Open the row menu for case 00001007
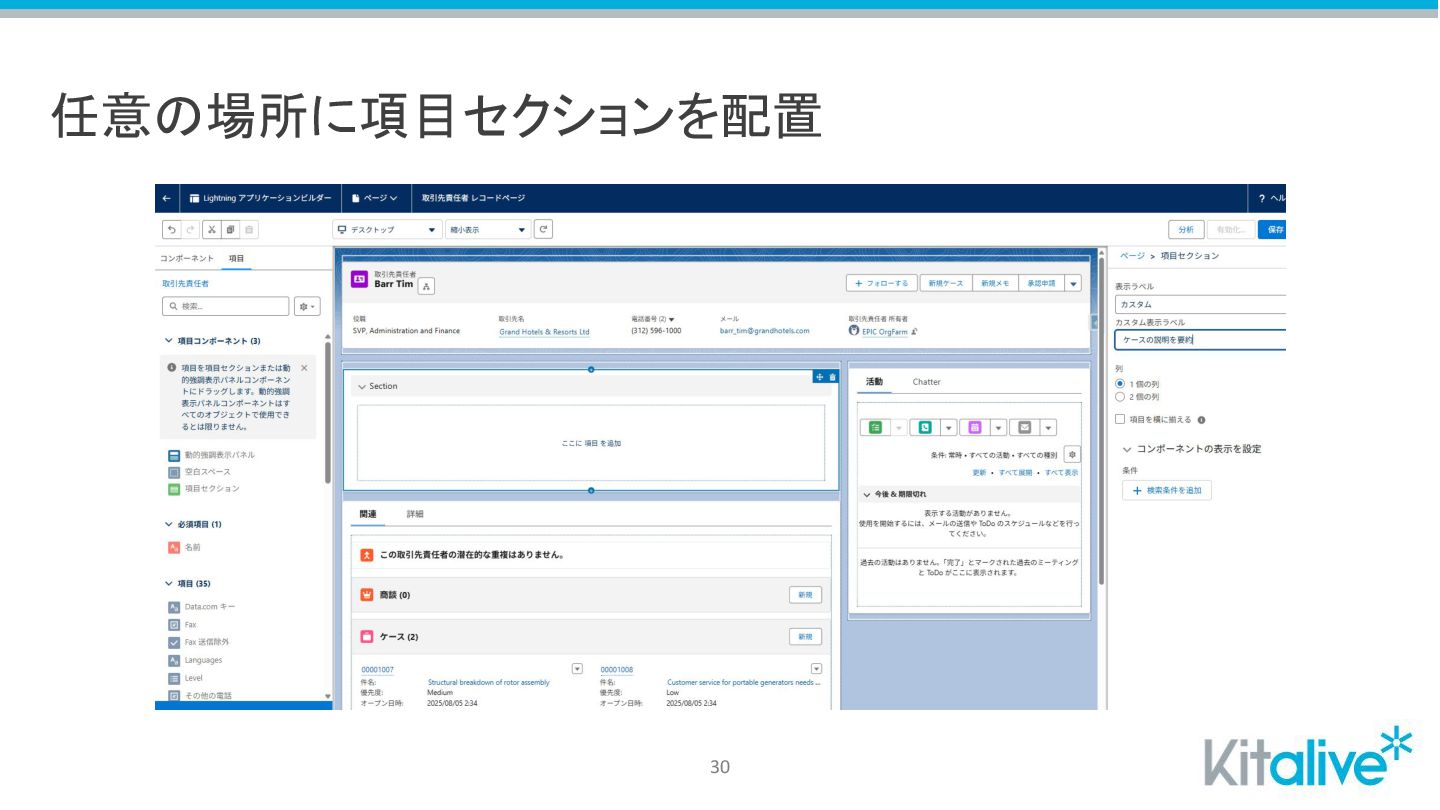Viewport: 1440px width, 810px height. pyautogui.click(x=577, y=668)
